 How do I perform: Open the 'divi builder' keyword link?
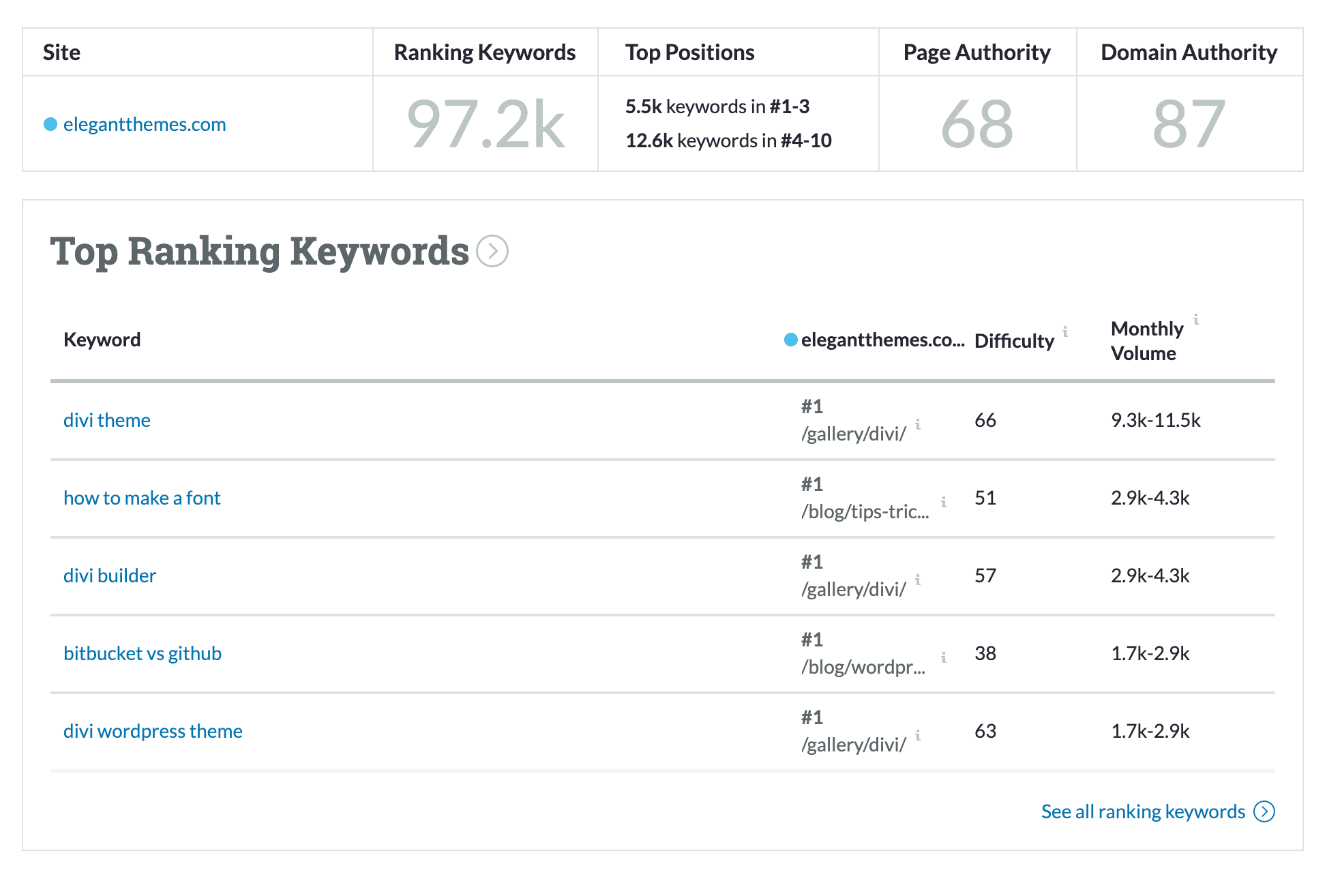110,576
